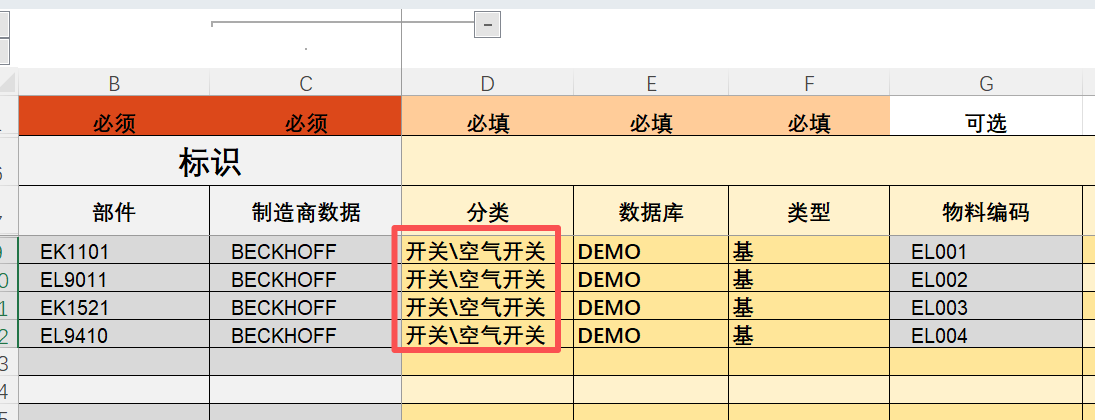Viewport: 1095px width, 420px height.
Task: Click the upper outline level button
Action: (x=4, y=22)
